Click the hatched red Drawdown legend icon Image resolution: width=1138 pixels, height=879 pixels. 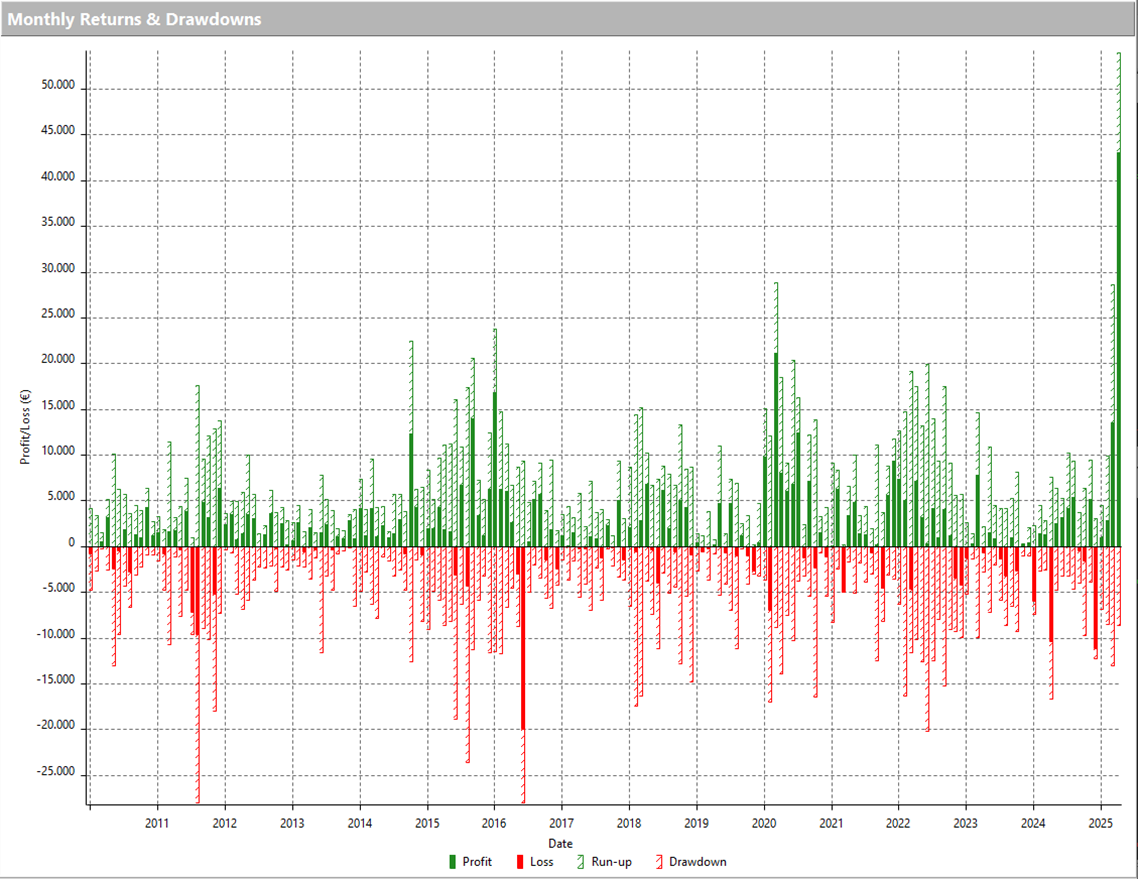658,861
